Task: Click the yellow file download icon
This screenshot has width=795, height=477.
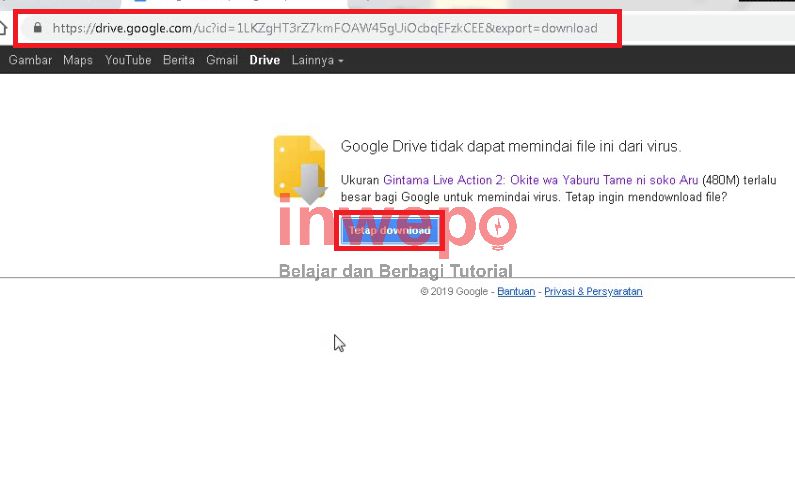Action: click(300, 169)
